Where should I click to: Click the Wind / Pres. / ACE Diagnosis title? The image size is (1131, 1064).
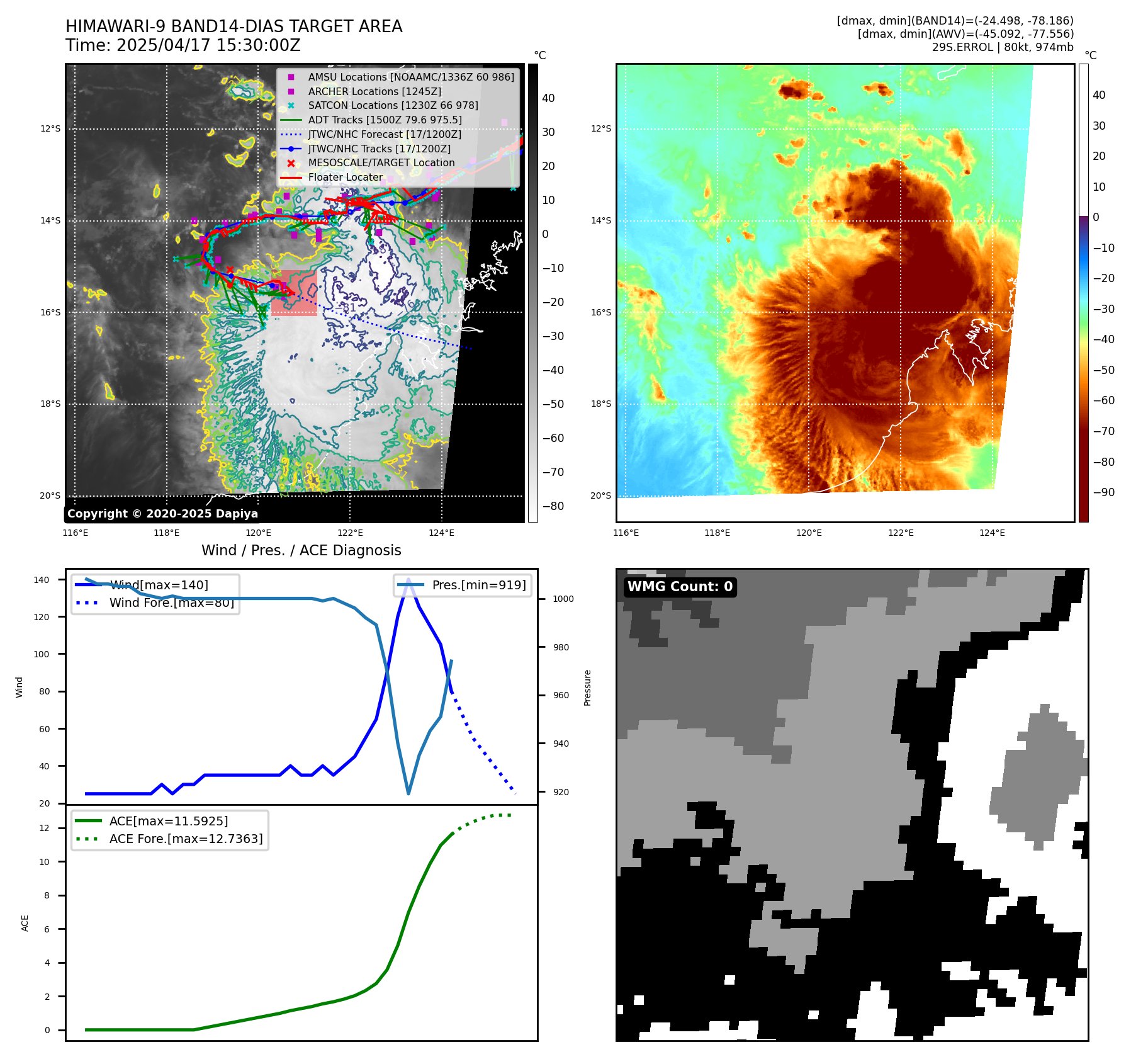[x=301, y=550]
